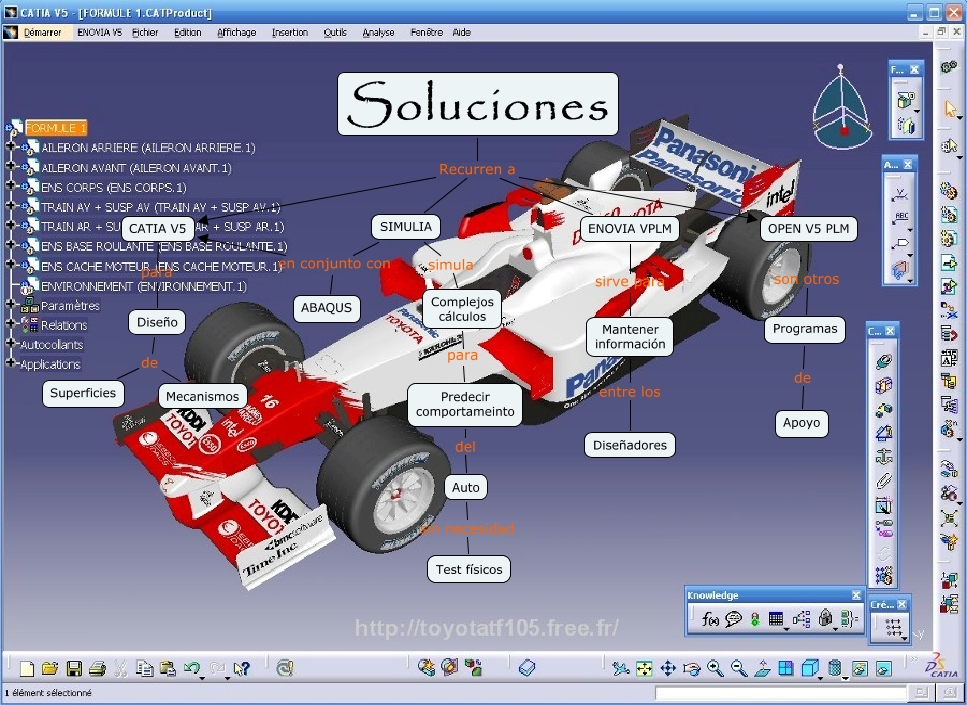Expand the AILERON ARRIERE tree node

tap(12, 148)
